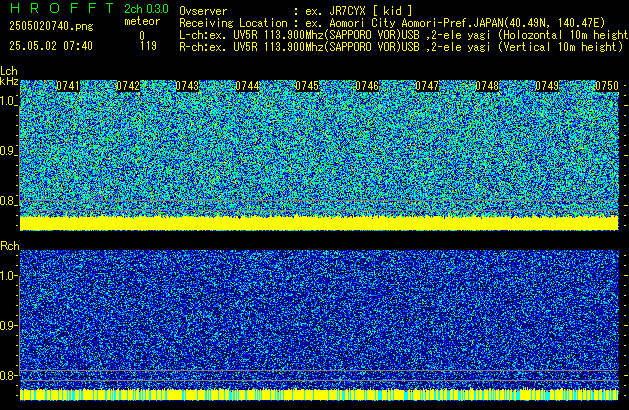Screen dimensions: 629x410
Task: Click the 0.8 tick on Rch axis
Action: tap(8, 375)
